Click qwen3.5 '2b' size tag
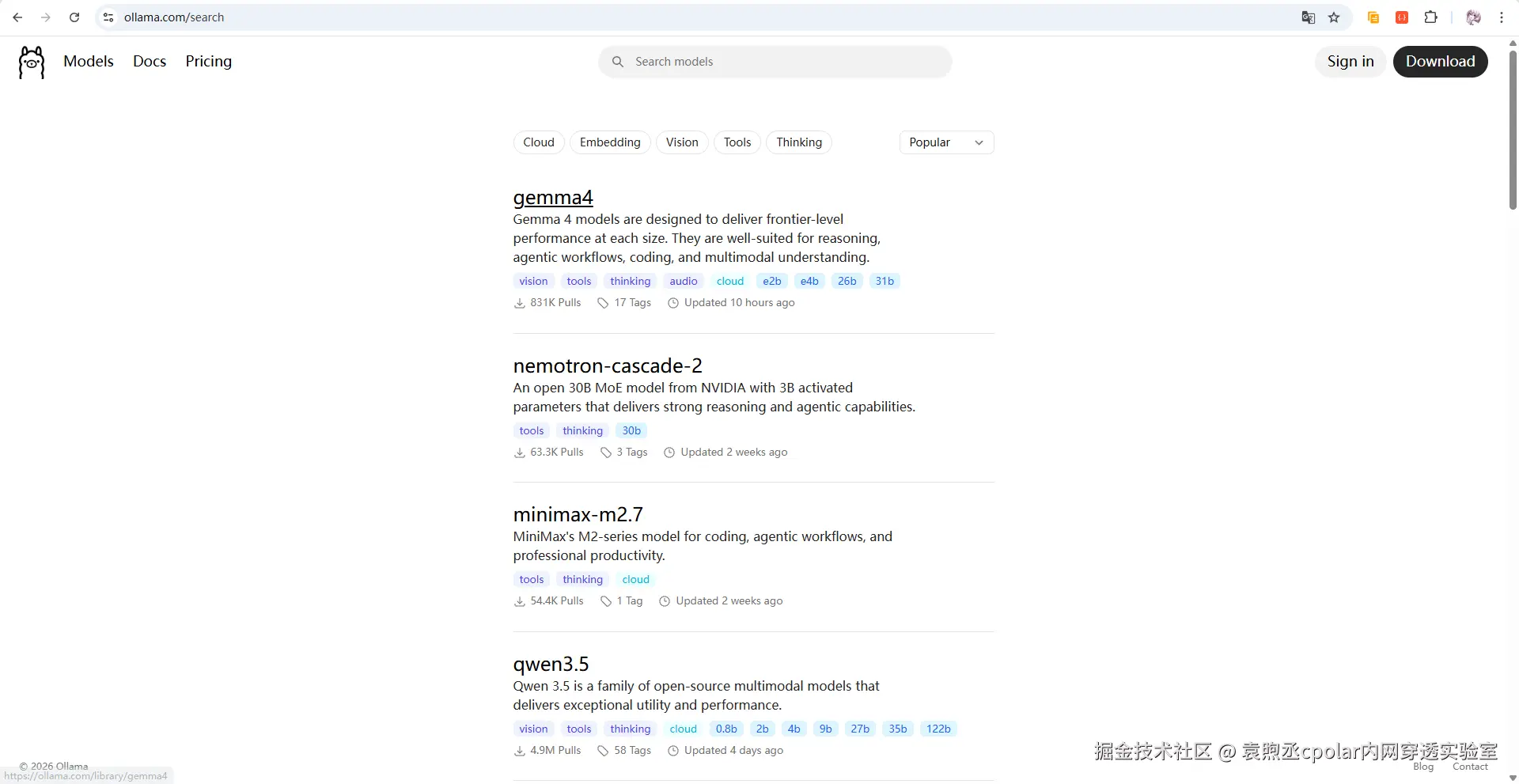This screenshot has height=784, width=1519. 763,729
